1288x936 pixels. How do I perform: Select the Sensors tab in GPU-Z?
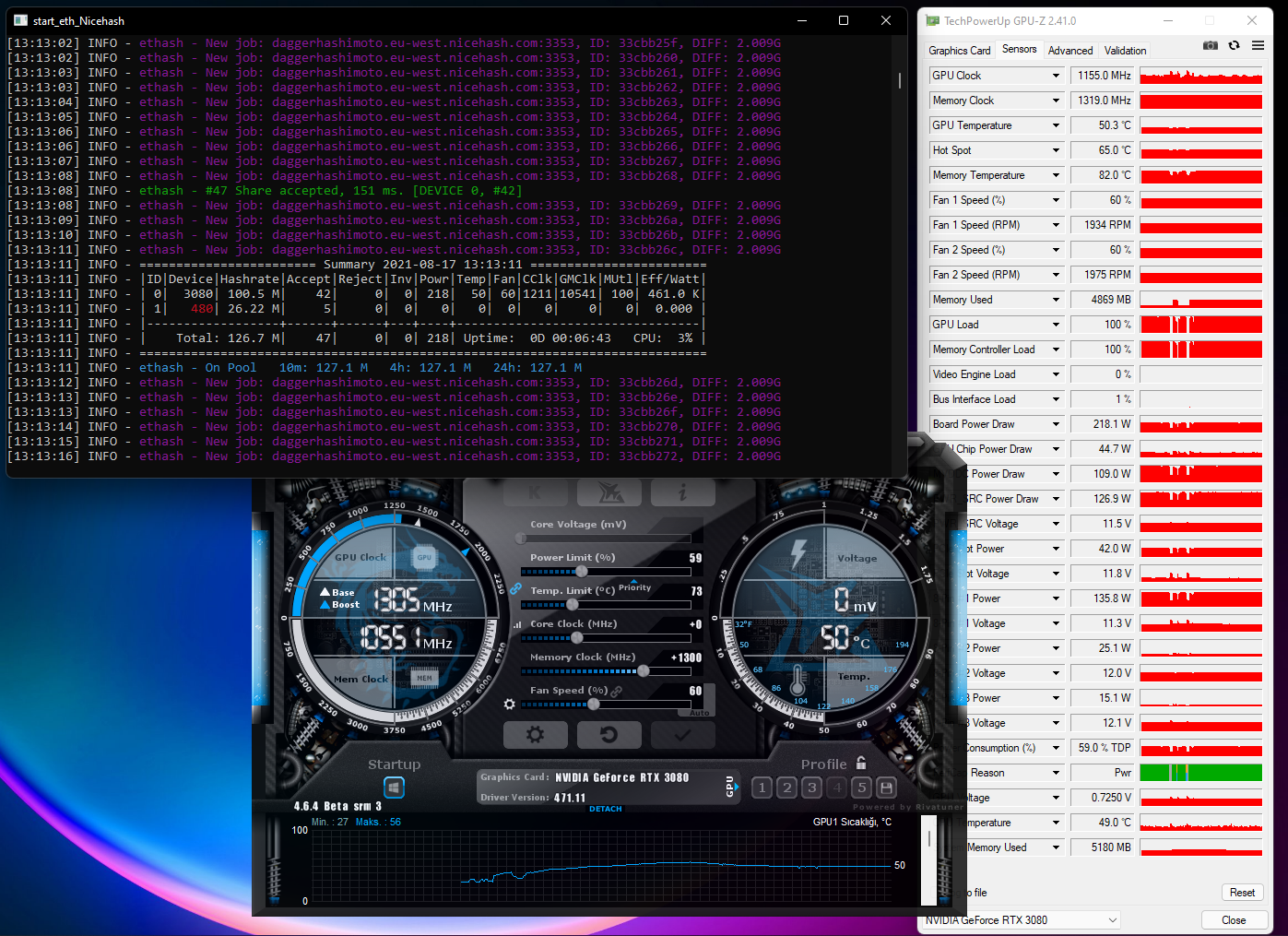[x=1019, y=49]
